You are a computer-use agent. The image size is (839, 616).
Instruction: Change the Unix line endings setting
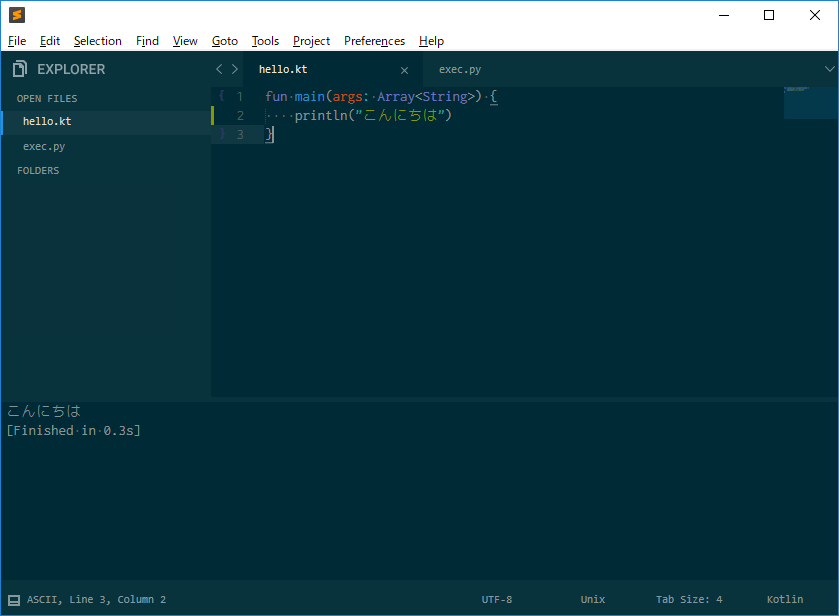(593, 600)
